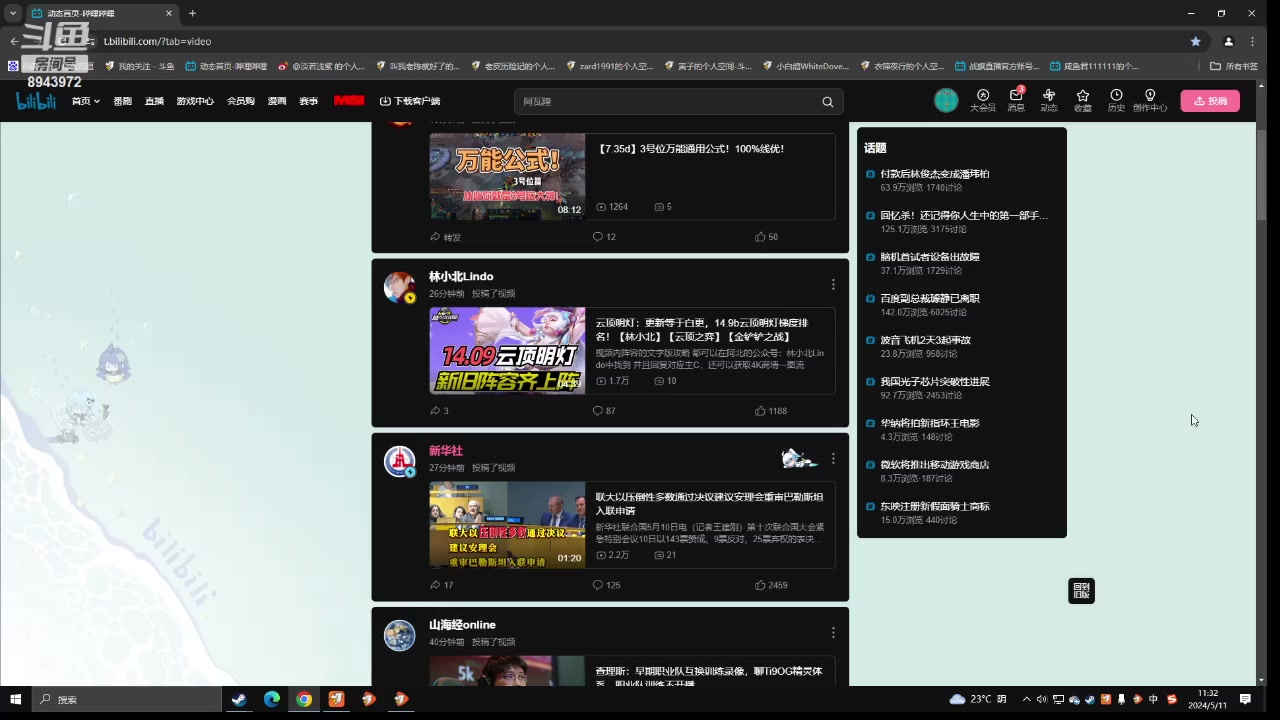
Task: Open the 动态 feed icon
Action: (x=1049, y=101)
